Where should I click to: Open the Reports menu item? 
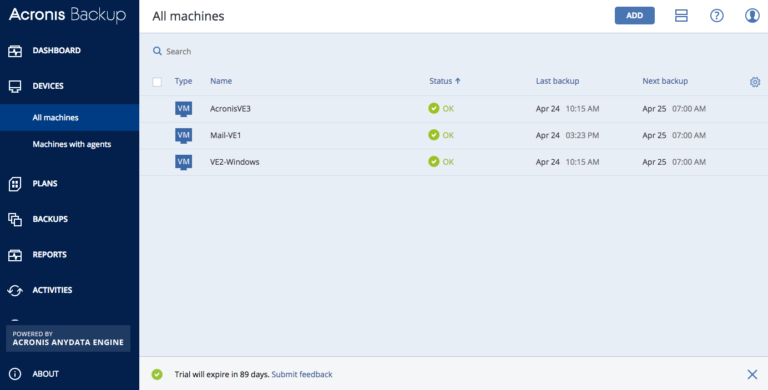click(x=49, y=254)
